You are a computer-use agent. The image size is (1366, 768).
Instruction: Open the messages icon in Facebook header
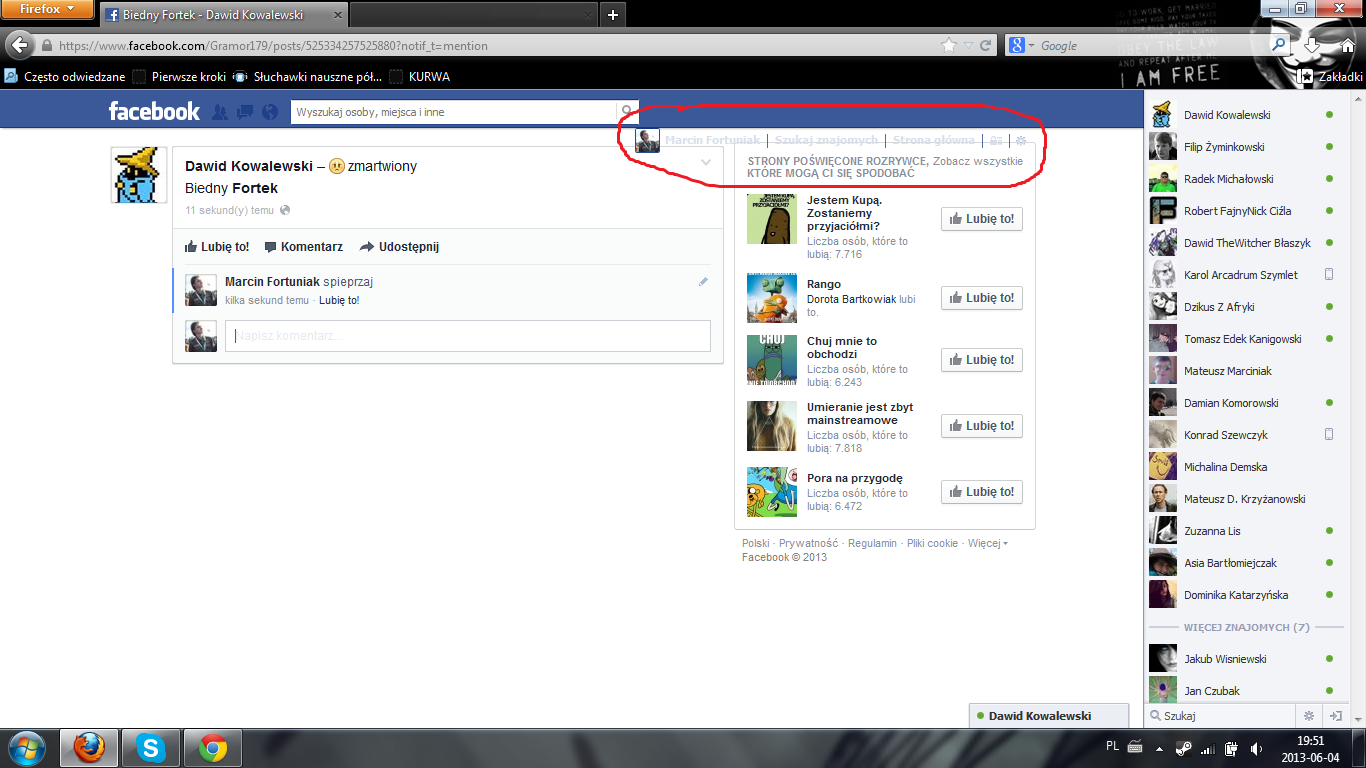point(244,112)
